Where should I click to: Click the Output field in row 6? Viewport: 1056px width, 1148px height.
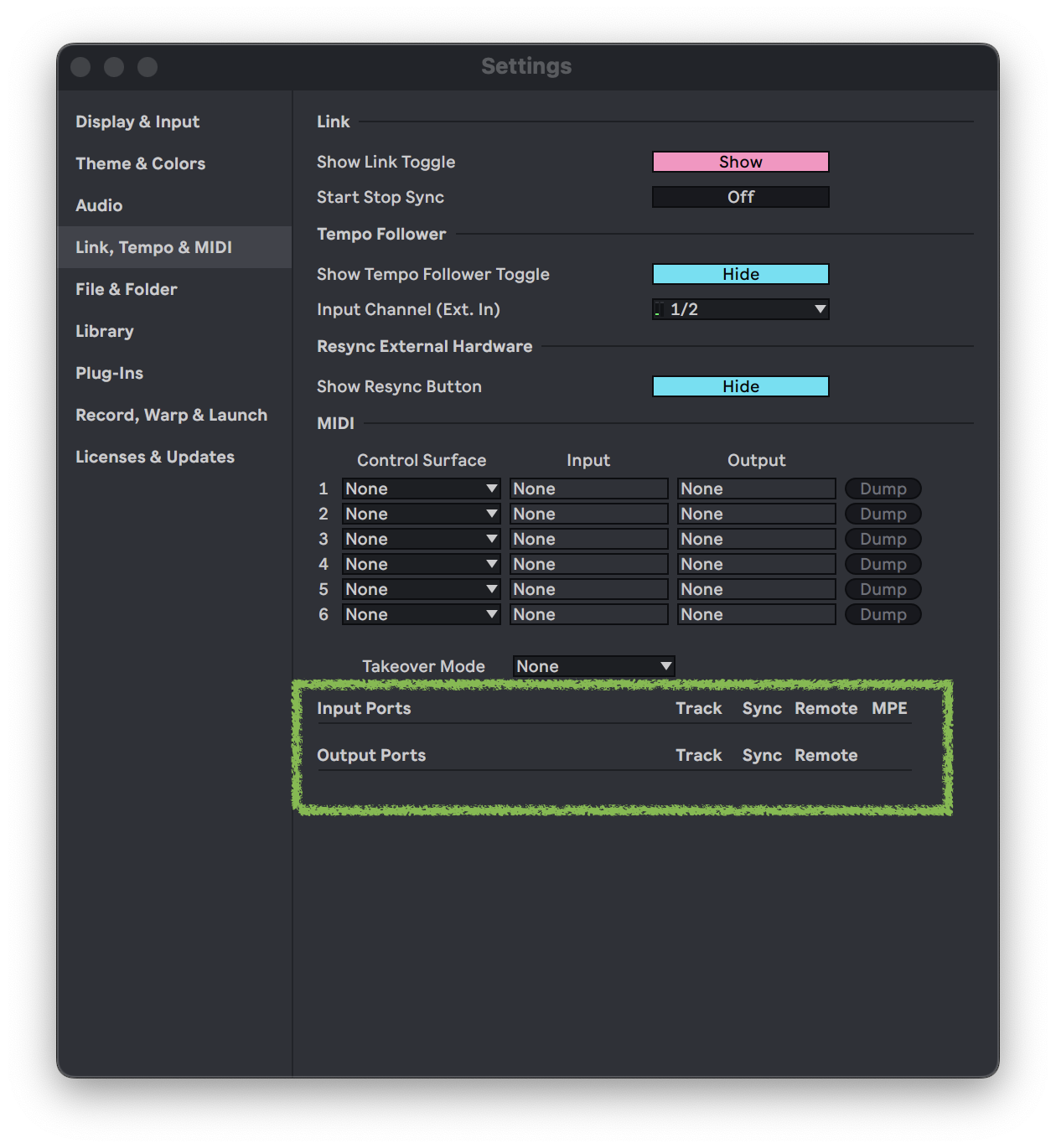pyautogui.click(x=757, y=614)
